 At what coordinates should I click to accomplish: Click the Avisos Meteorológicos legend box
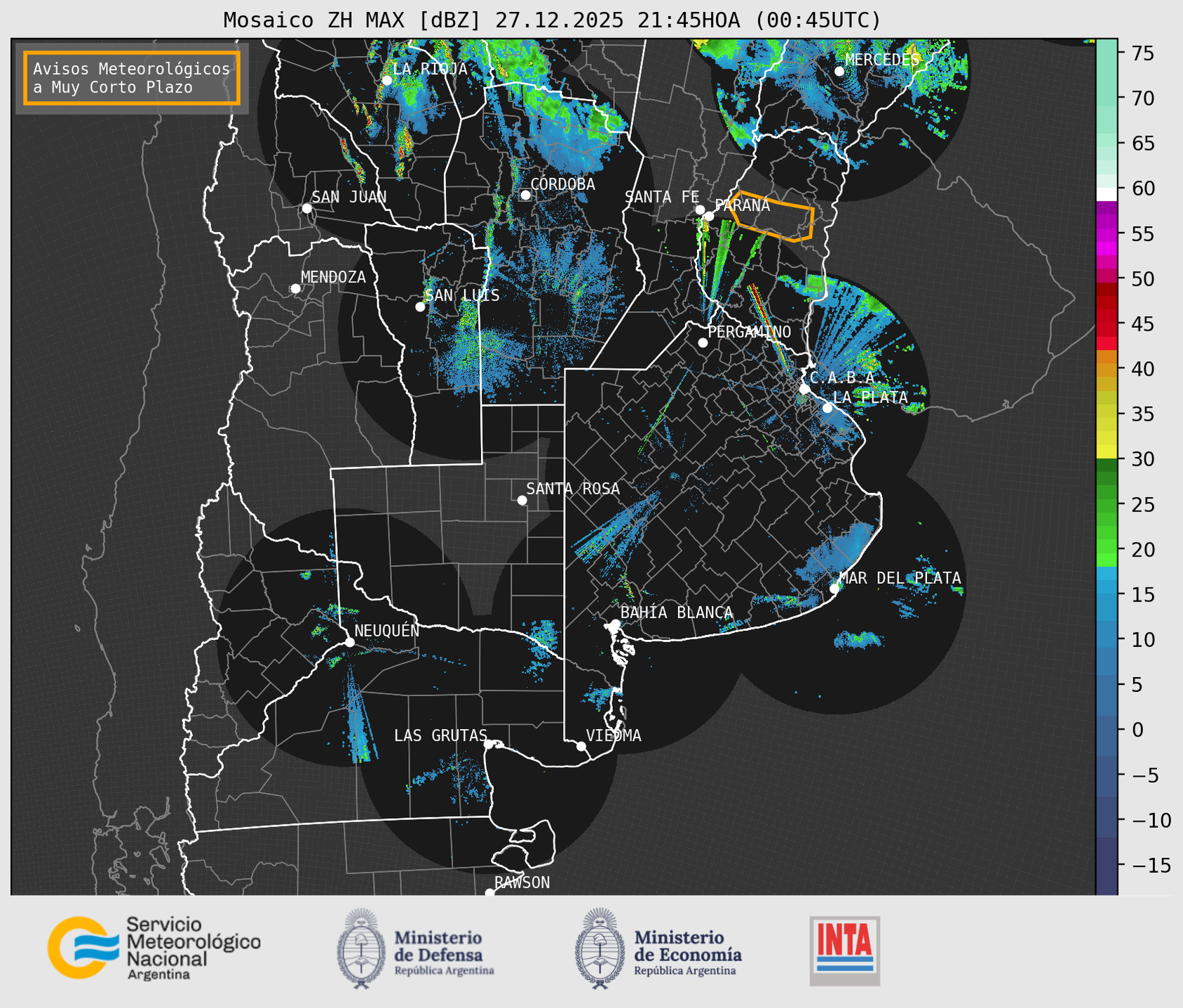[x=132, y=78]
